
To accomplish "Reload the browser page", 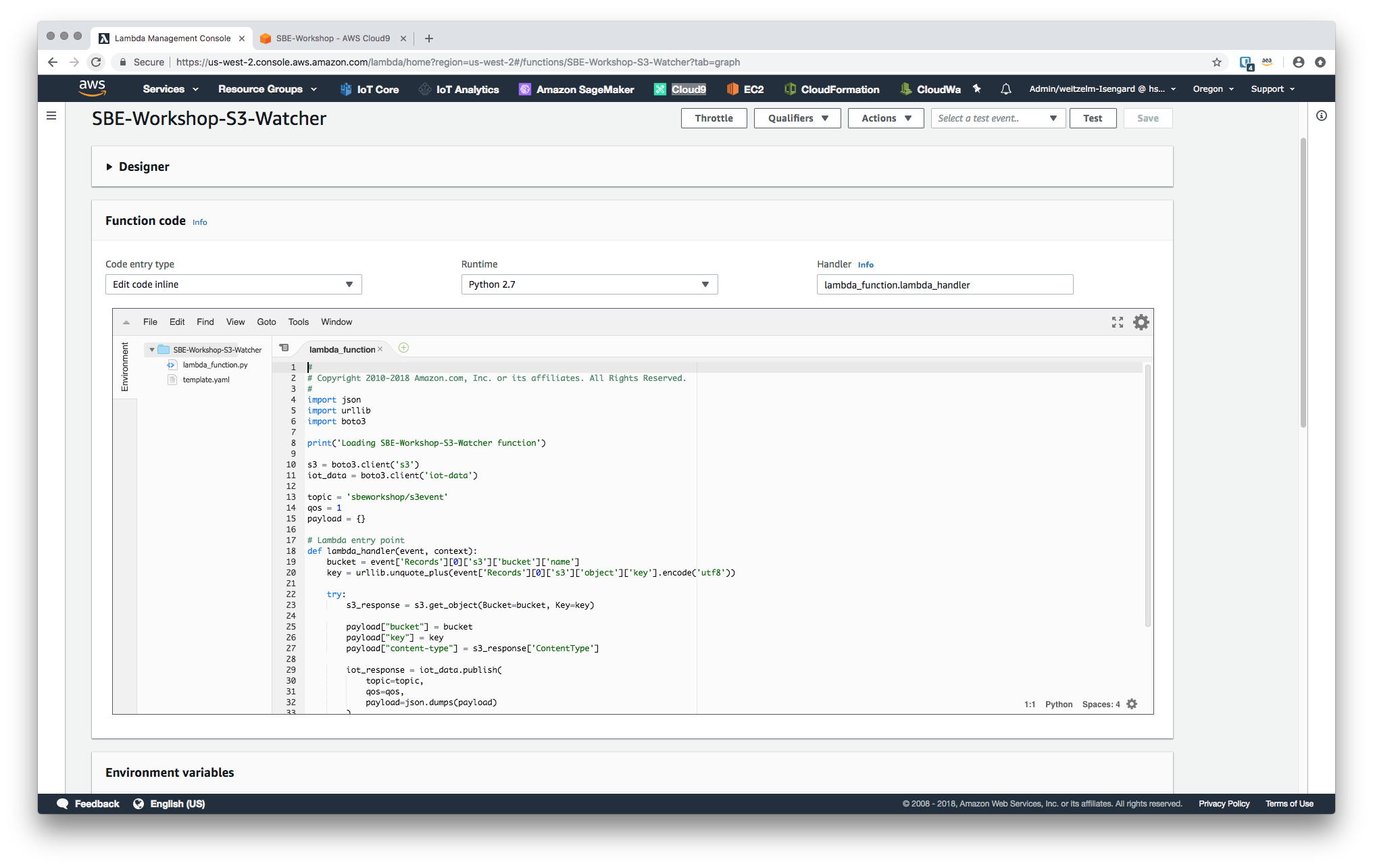I will click(x=97, y=62).
